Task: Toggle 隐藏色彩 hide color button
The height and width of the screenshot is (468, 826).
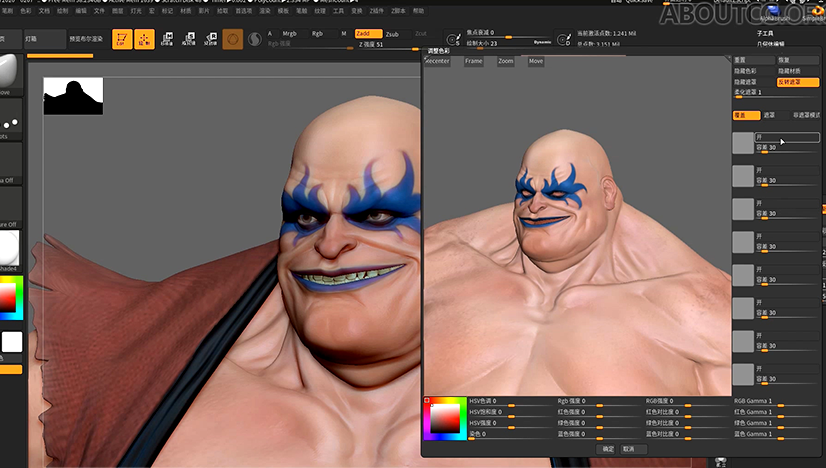Action: (x=754, y=71)
